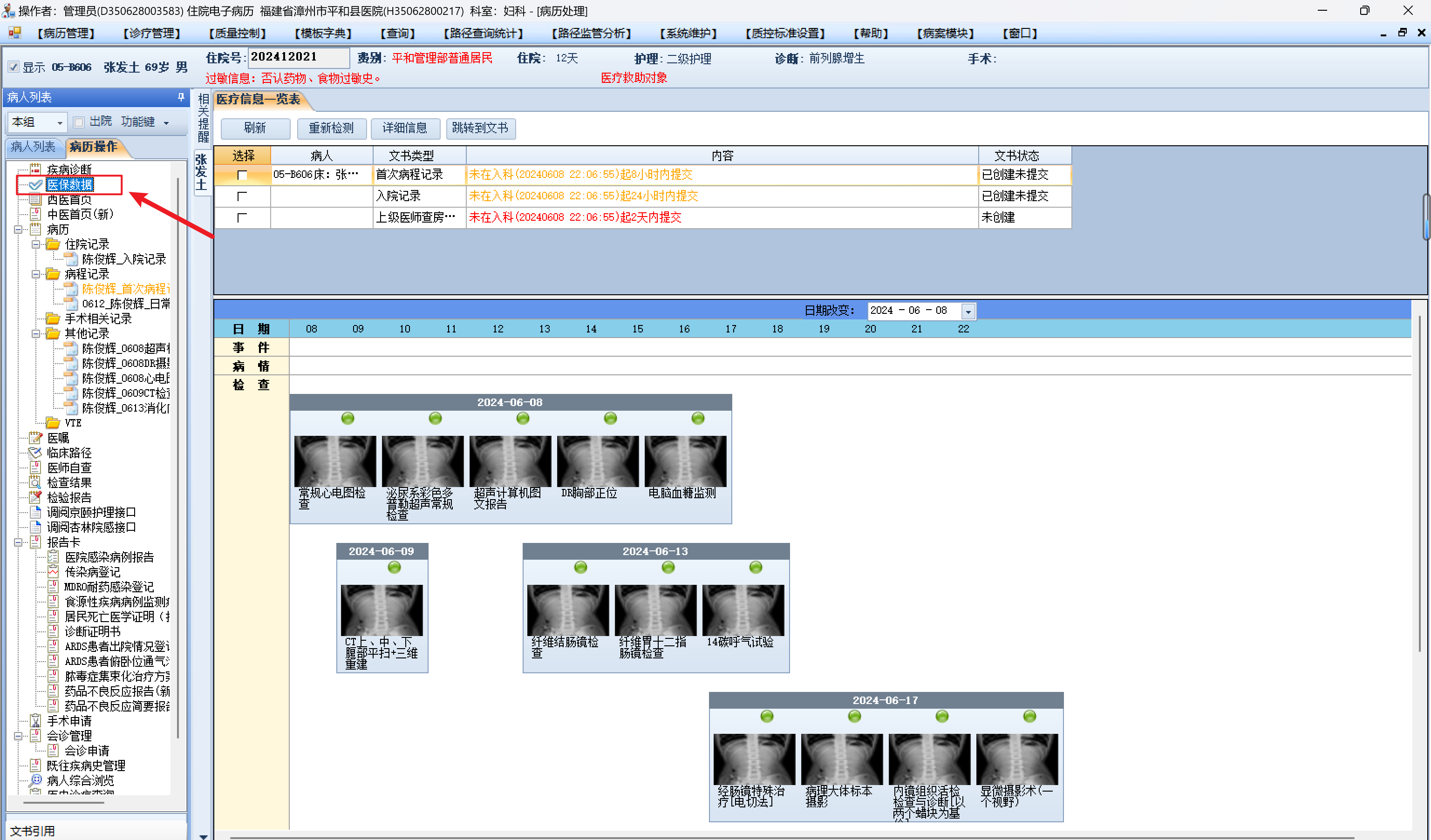1431x840 pixels.
Task: Check the 出院 checkbox
Action: [79, 122]
